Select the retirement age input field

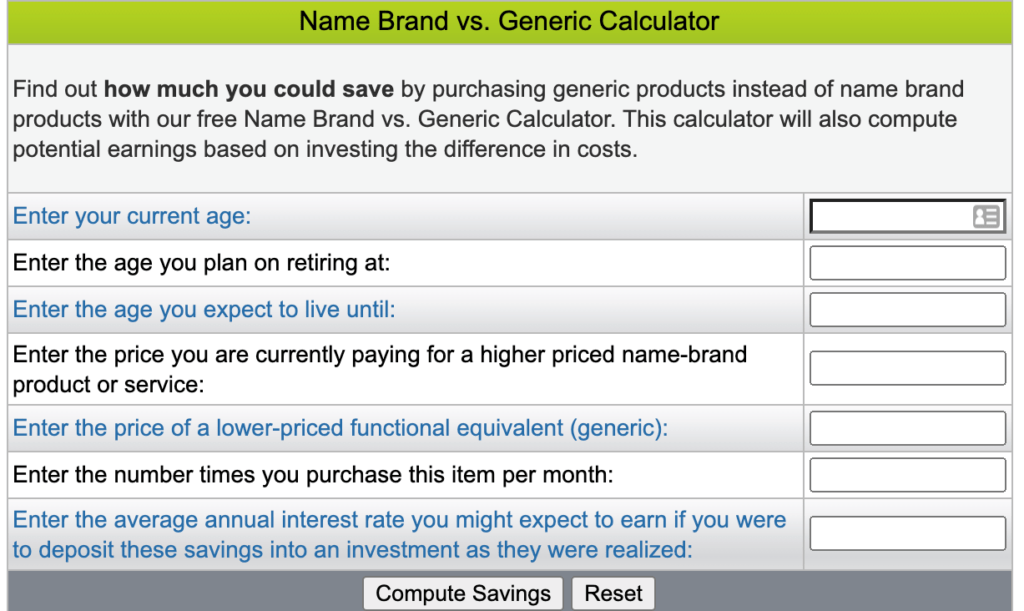click(x=906, y=262)
